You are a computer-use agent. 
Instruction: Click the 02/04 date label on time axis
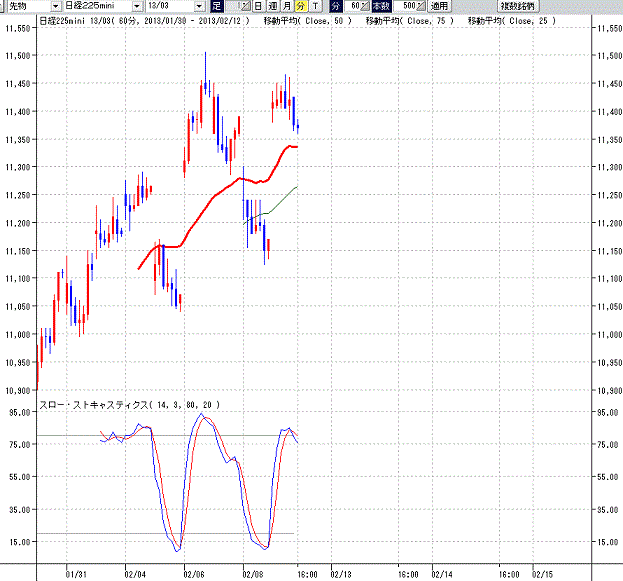135,574
